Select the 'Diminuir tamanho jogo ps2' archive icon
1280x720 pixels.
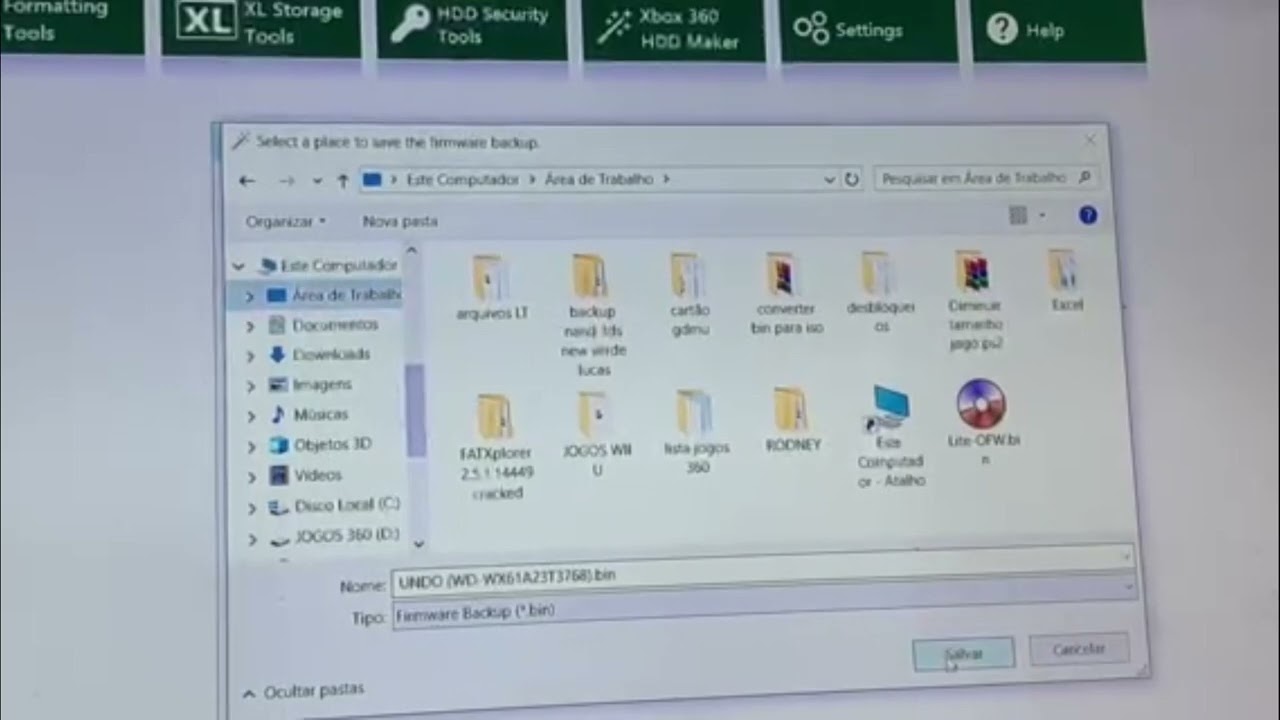point(973,271)
